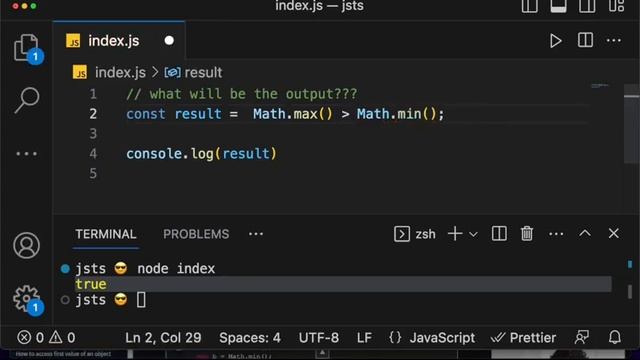Run the code with play button

[x=556, y=41]
